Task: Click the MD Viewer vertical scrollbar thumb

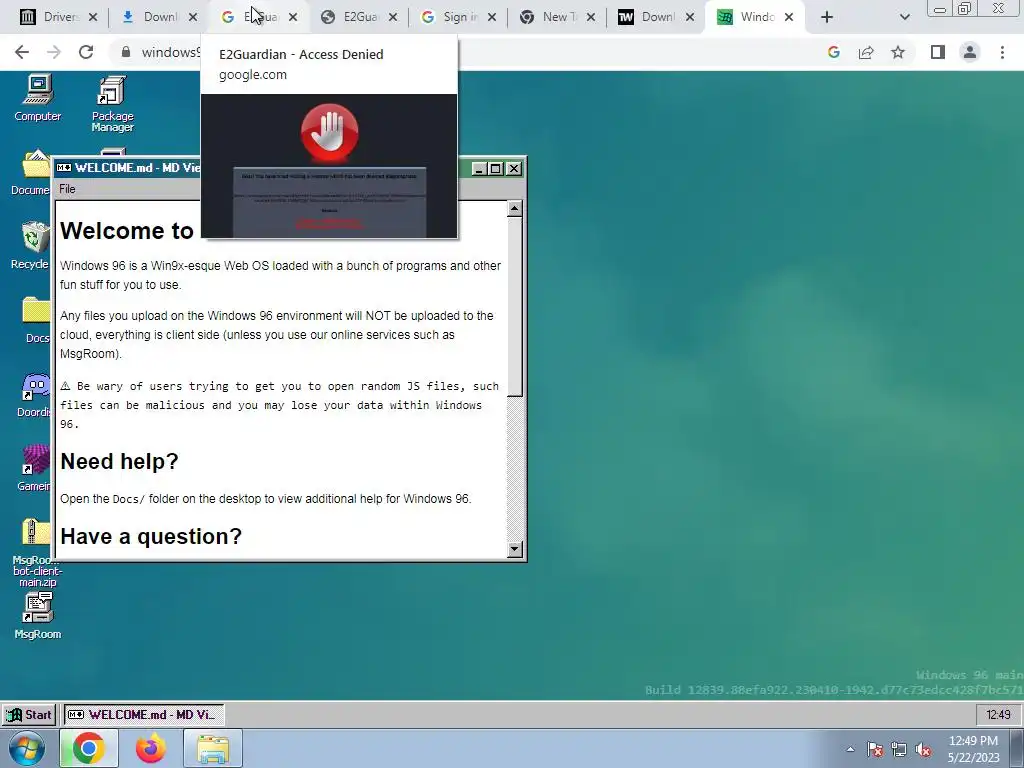Action: [x=515, y=307]
